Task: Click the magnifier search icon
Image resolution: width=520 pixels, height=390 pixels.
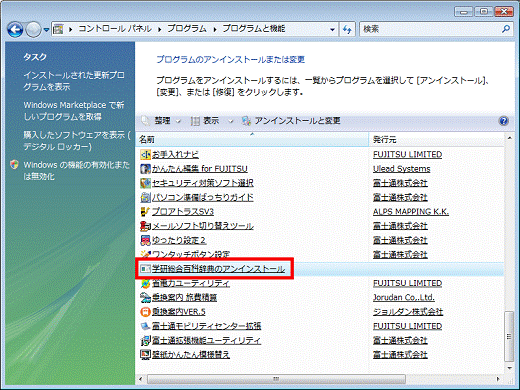Action: point(506,29)
